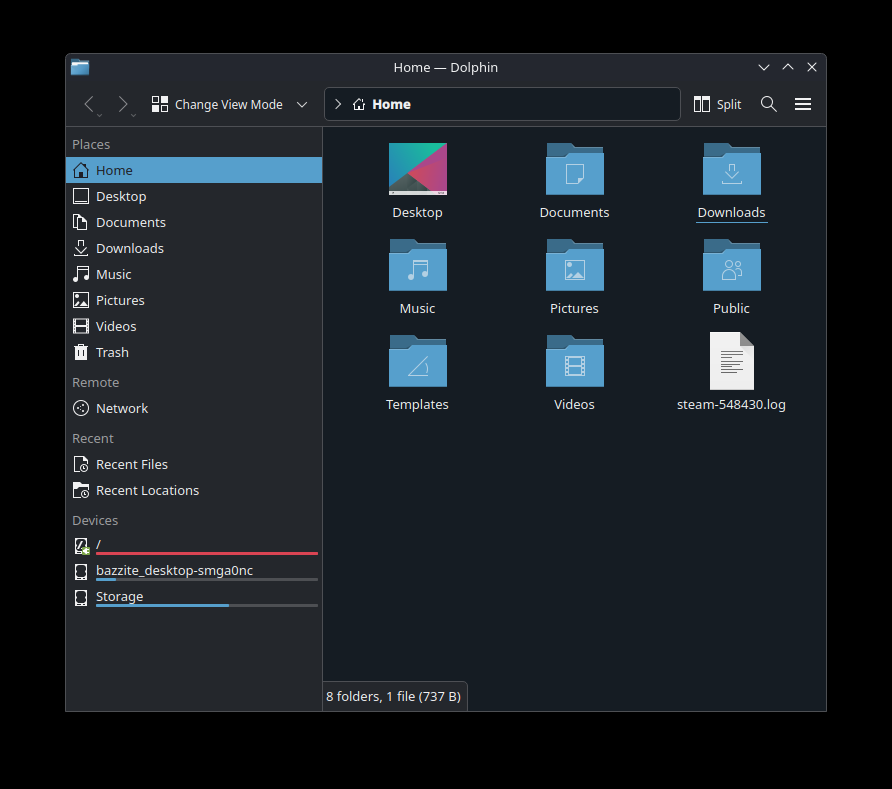Viewport: 892px width, 789px height.
Task: Expand the Change View Mode dropdown arrow
Action: [x=302, y=105]
